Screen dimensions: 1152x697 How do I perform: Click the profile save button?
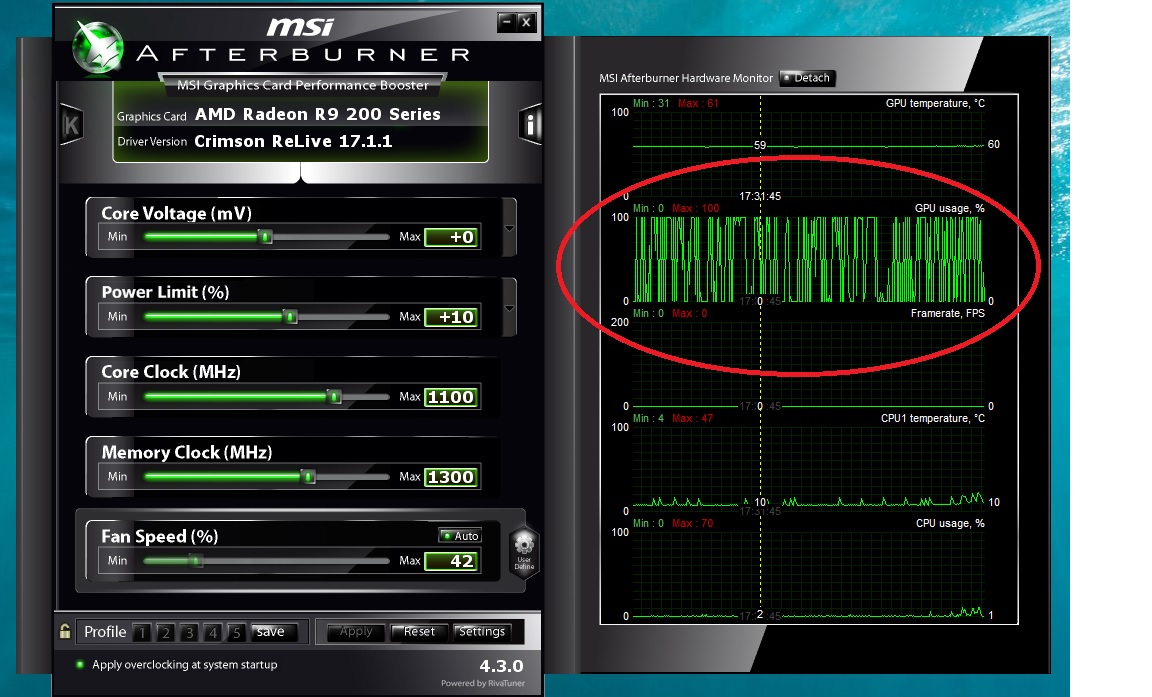(274, 632)
